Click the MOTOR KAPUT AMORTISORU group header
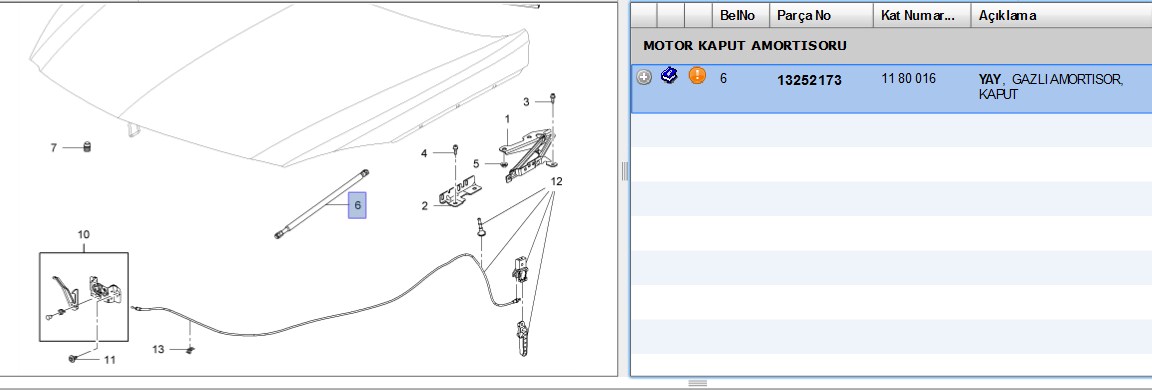The width and height of the screenshot is (1152, 390). (x=745, y=46)
